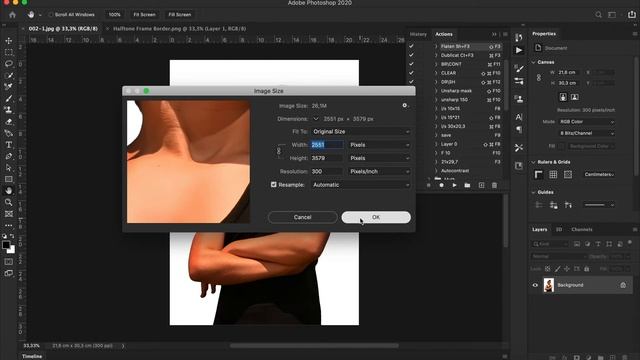Screen dimensions: 640x360
Task: Toggle checkmark for BR\CONT action
Action: tap(411, 64)
